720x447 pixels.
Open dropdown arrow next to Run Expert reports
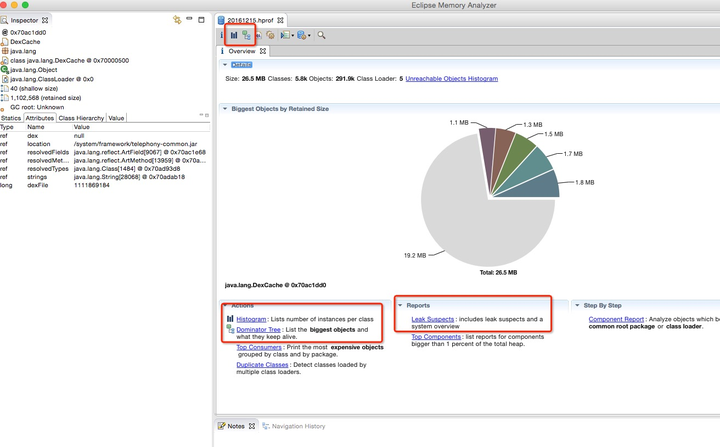[x=293, y=35]
